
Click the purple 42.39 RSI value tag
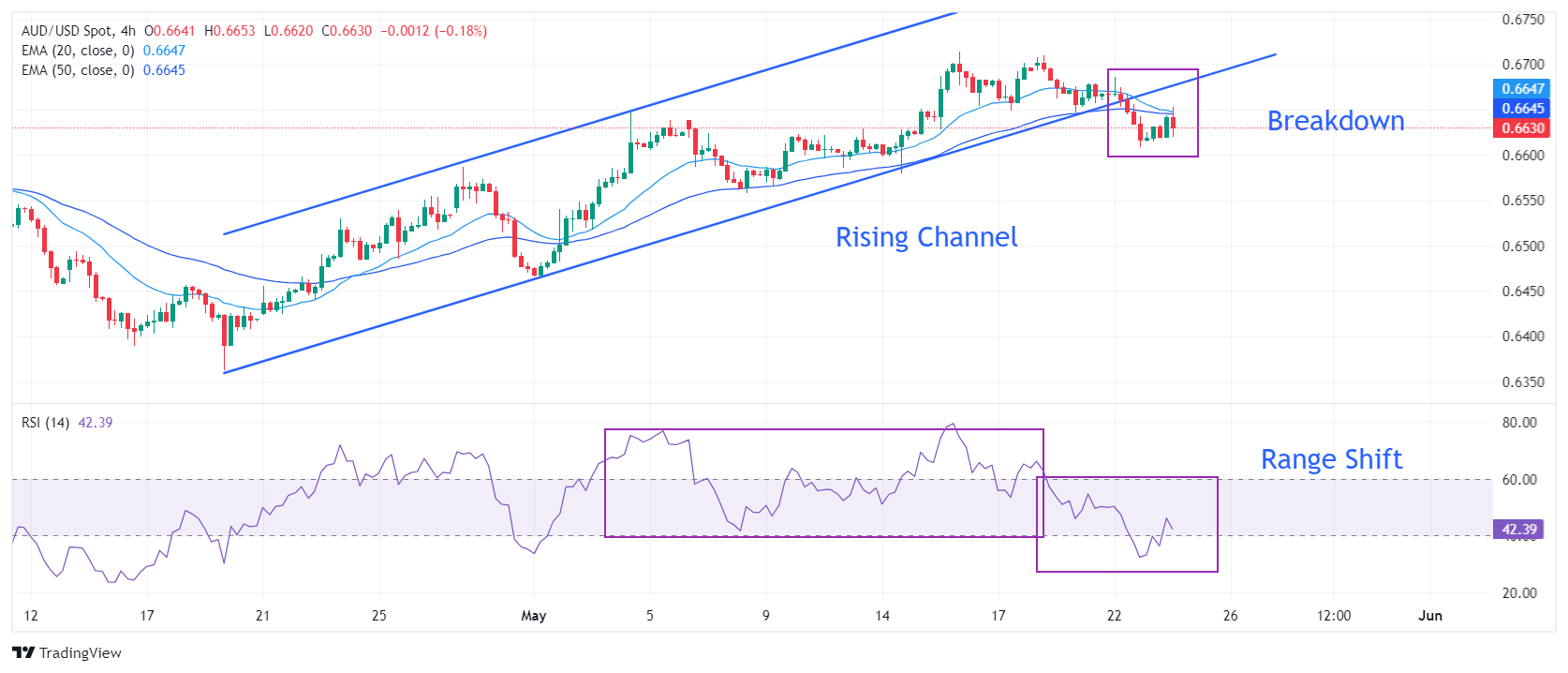[1518, 529]
